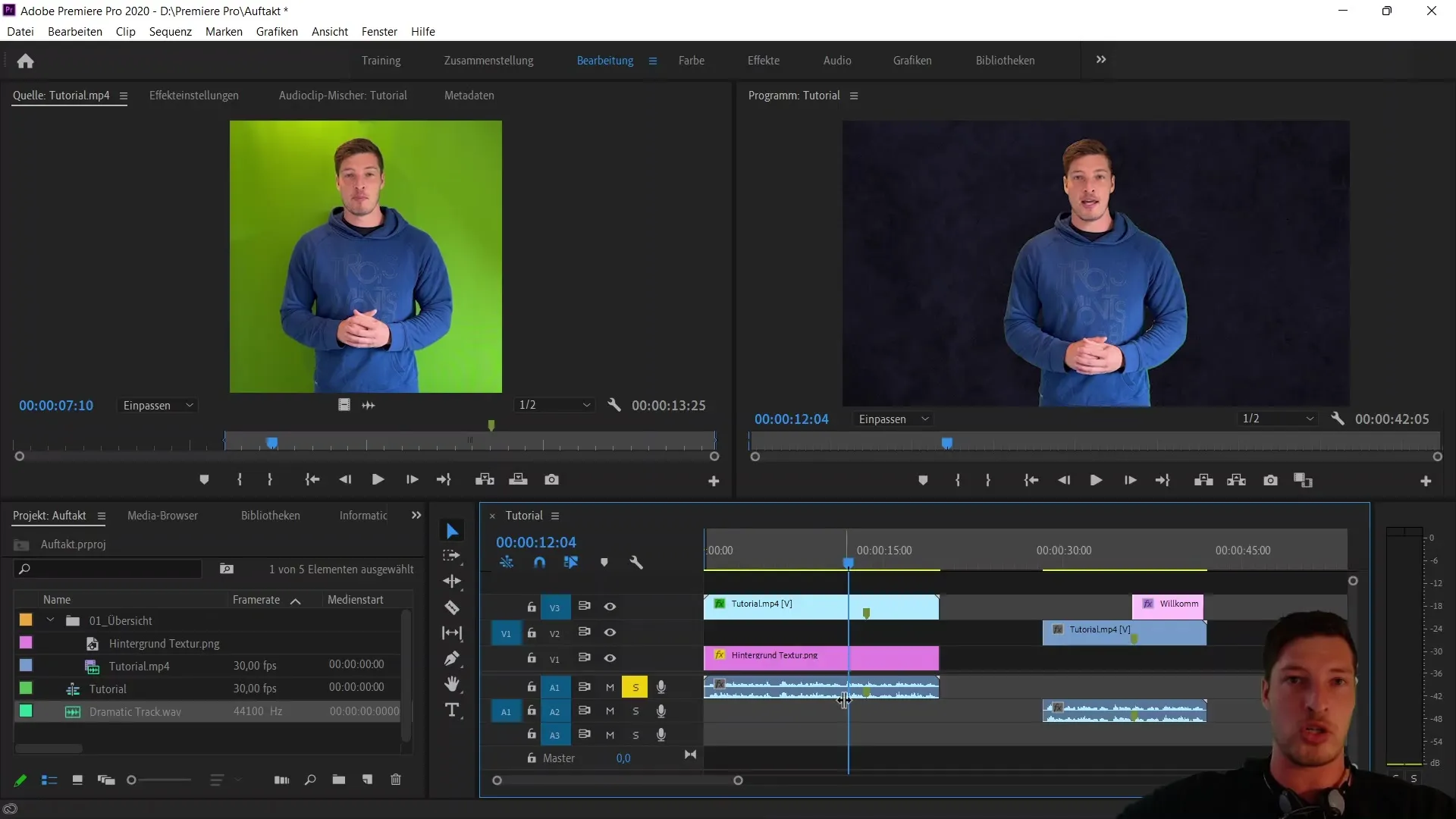
Task: Toggle Linked Selection in timeline
Action: pos(571,563)
